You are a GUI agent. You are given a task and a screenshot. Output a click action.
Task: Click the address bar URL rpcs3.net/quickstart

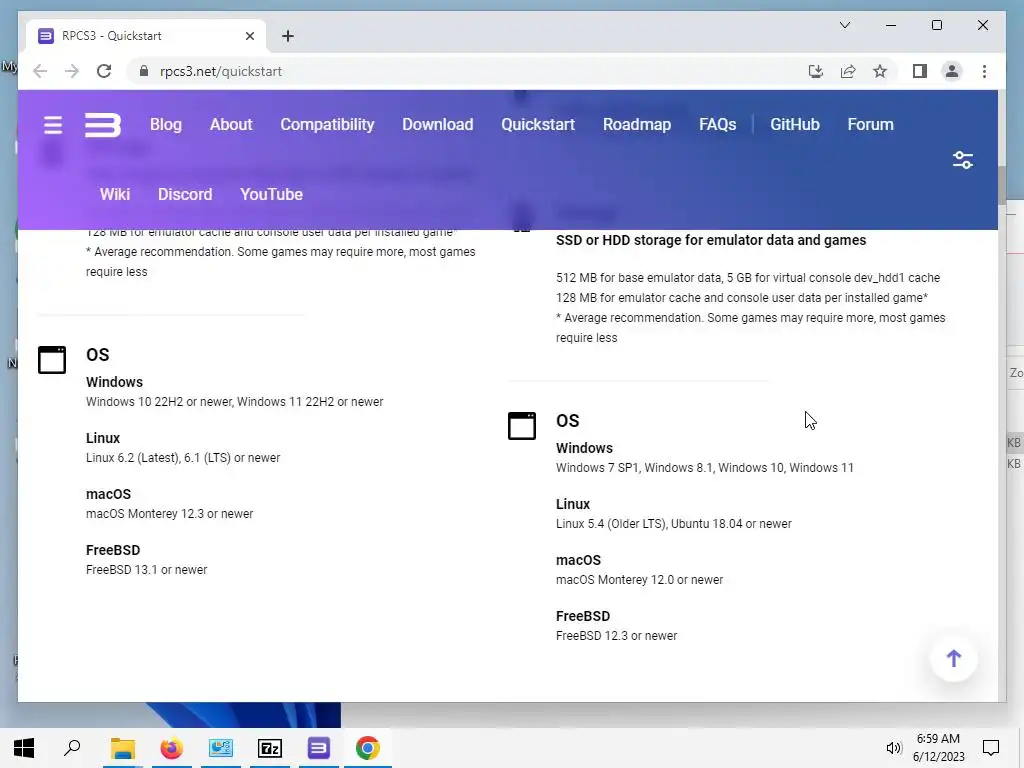click(221, 71)
